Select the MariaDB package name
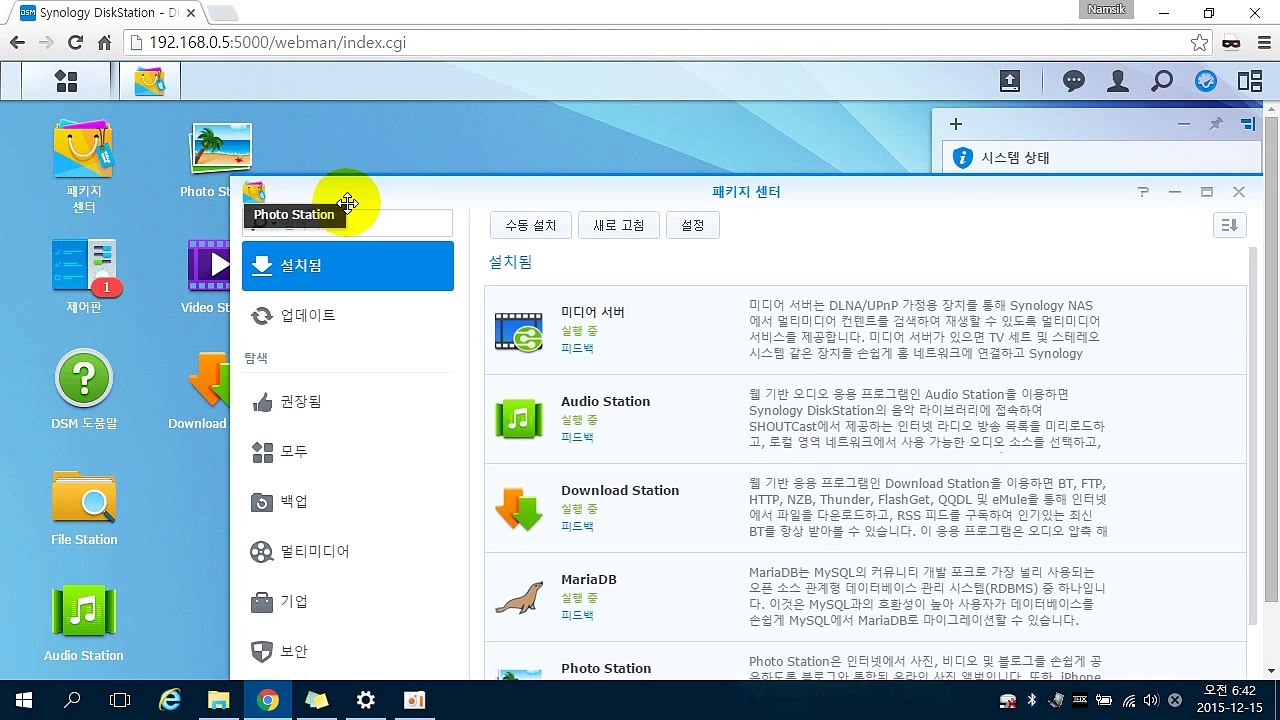Viewport: 1280px width, 720px height. click(x=589, y=579)
